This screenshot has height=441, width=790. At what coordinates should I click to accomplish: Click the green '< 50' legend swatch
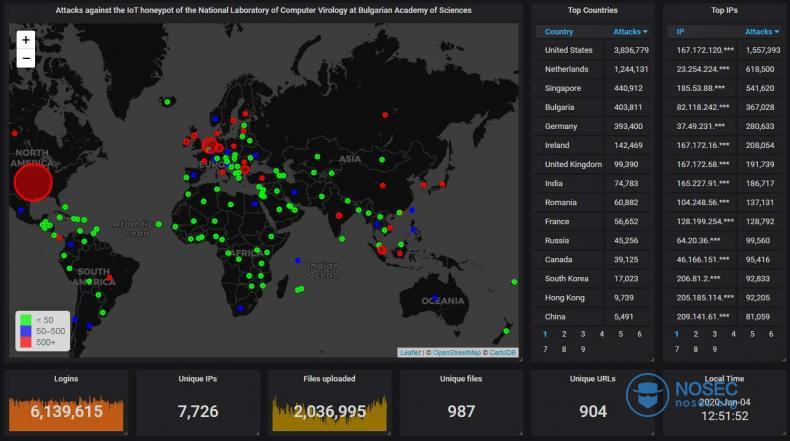[26, 320]
